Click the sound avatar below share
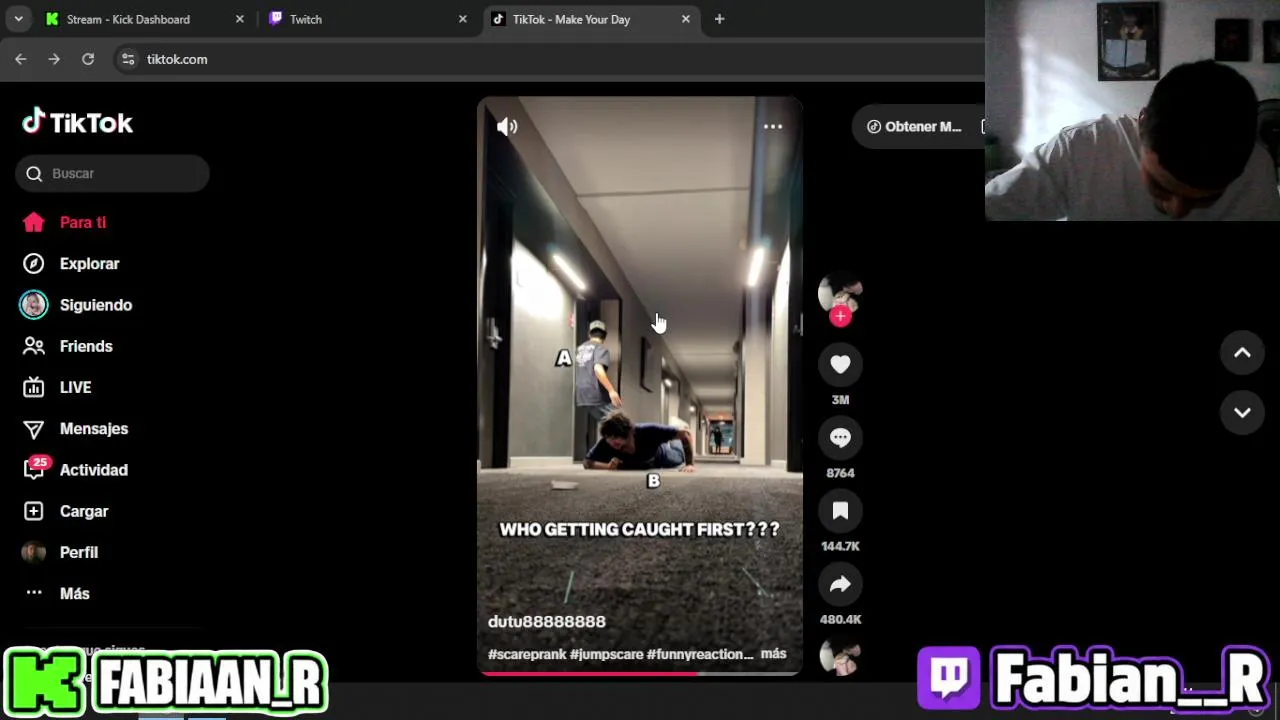The height and width of the screenshot is (720, 1280). tap(840, 658)
